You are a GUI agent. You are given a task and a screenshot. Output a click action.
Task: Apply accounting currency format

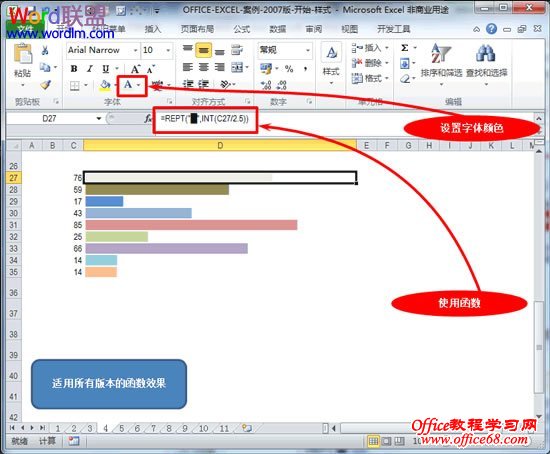click(x=266, y=68)
